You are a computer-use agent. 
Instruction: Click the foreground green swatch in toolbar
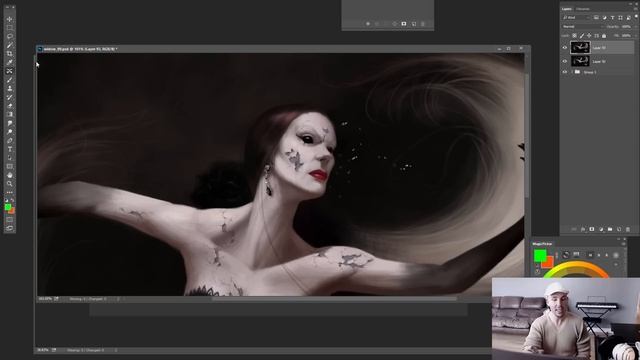[8, 207]
